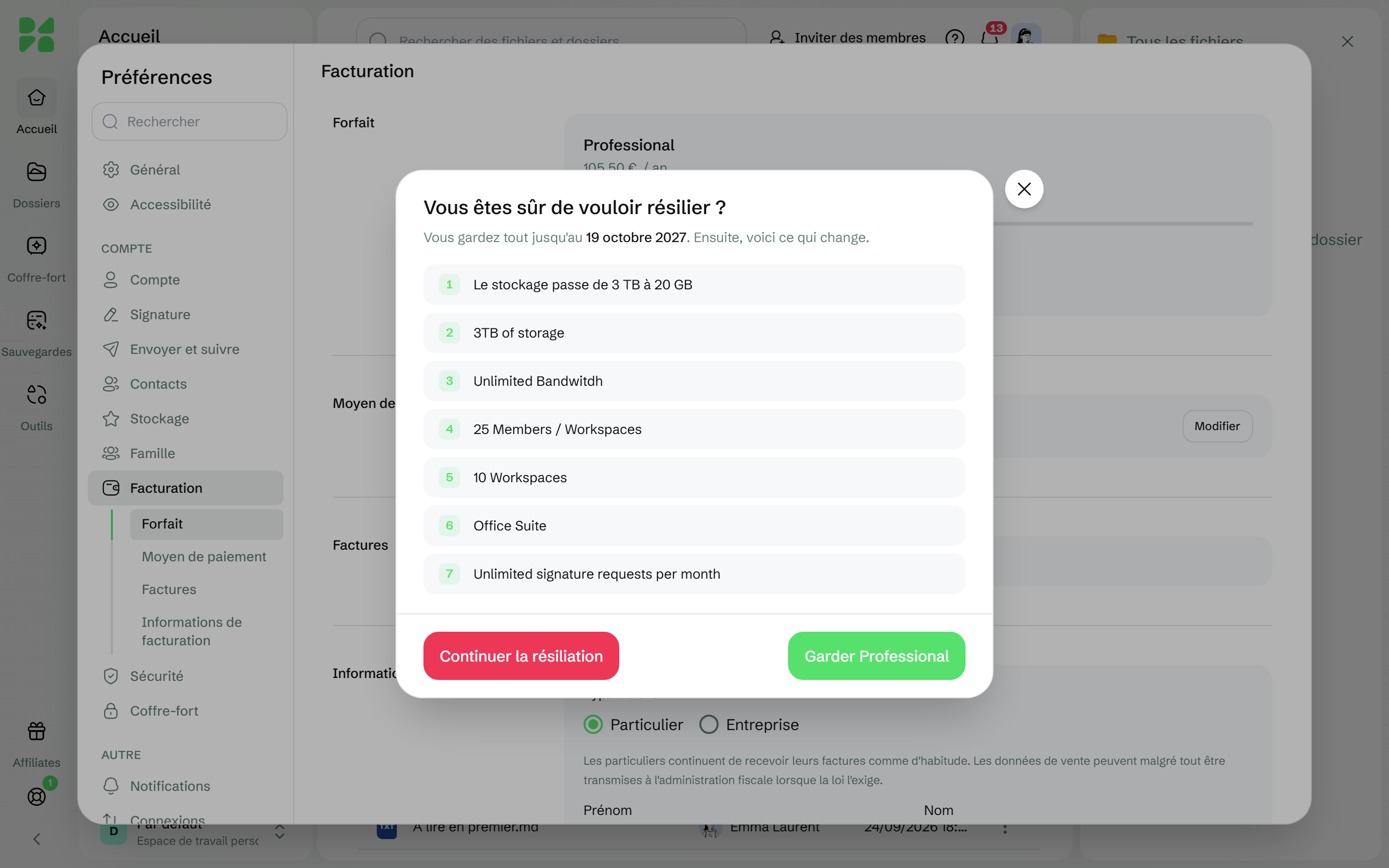Click Continuer la résiliation button
The image size is (1389, 868).
520,656
